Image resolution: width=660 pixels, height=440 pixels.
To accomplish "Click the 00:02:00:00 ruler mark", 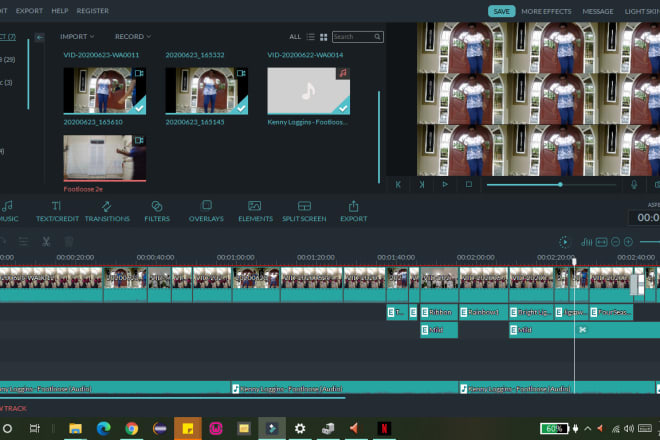I will point(476,257).
